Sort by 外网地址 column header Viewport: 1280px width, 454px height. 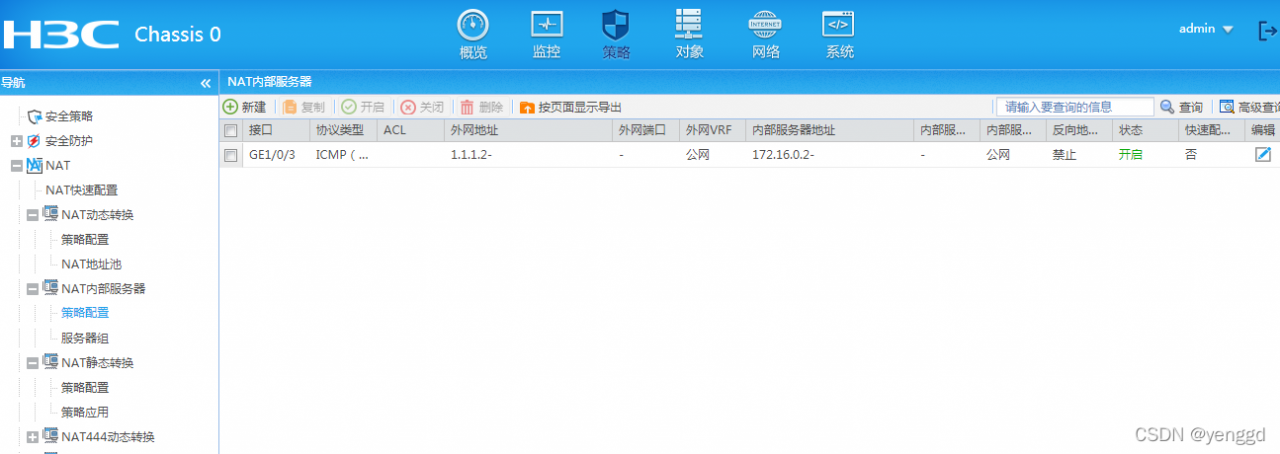click(528, 131)
